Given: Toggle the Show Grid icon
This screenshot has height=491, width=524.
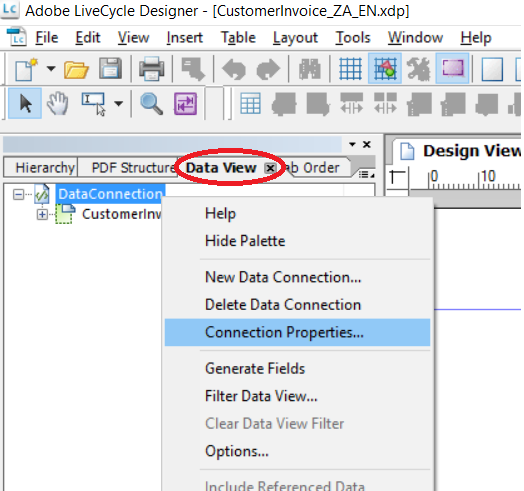Looking at the screenshot, I should [x=350, y=69].
